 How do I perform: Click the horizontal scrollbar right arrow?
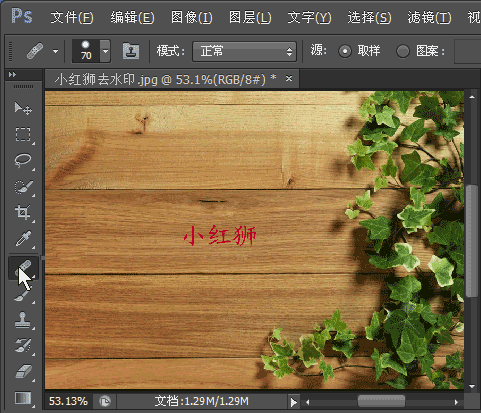[456, 402]
